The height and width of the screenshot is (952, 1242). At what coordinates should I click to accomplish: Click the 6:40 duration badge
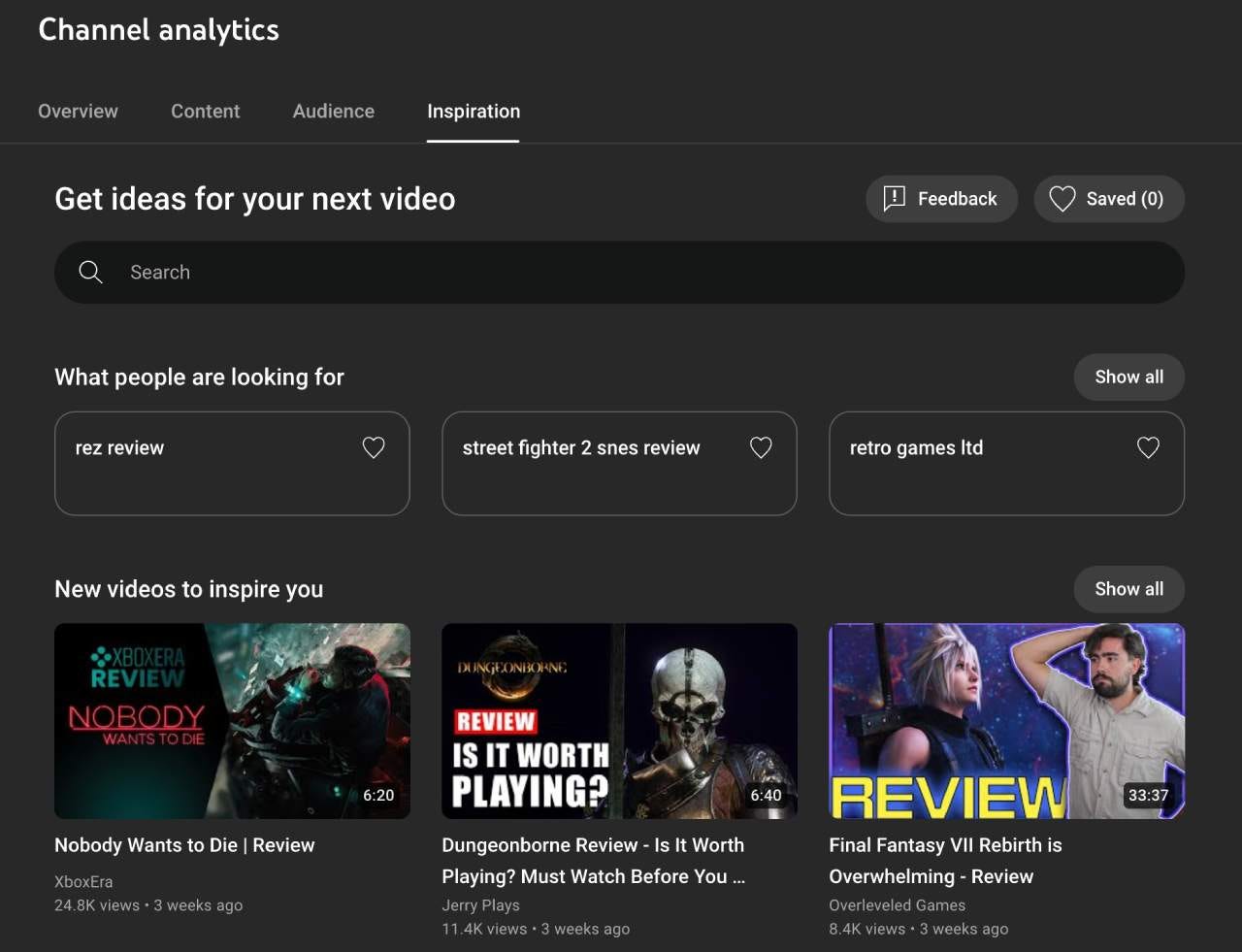766,796
